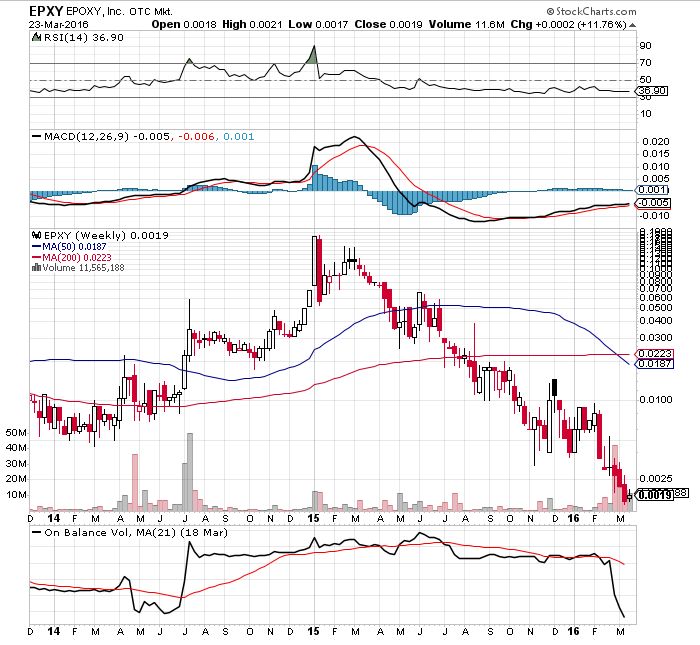The height and width of the screenshot is (645, 700).
Task: Click the 0.001 value tag on MACD axis
Action: coord(651,190)
